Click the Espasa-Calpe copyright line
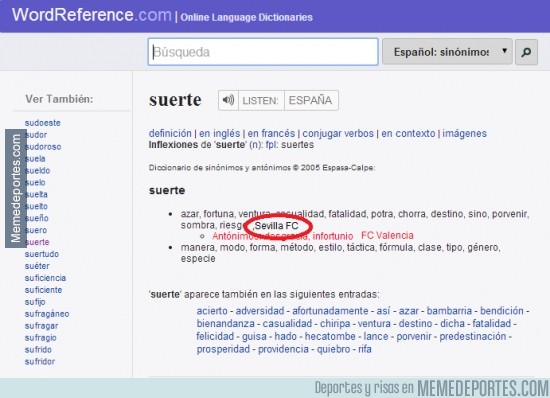This screenshot has height=398, width=550. pos(262,168)
